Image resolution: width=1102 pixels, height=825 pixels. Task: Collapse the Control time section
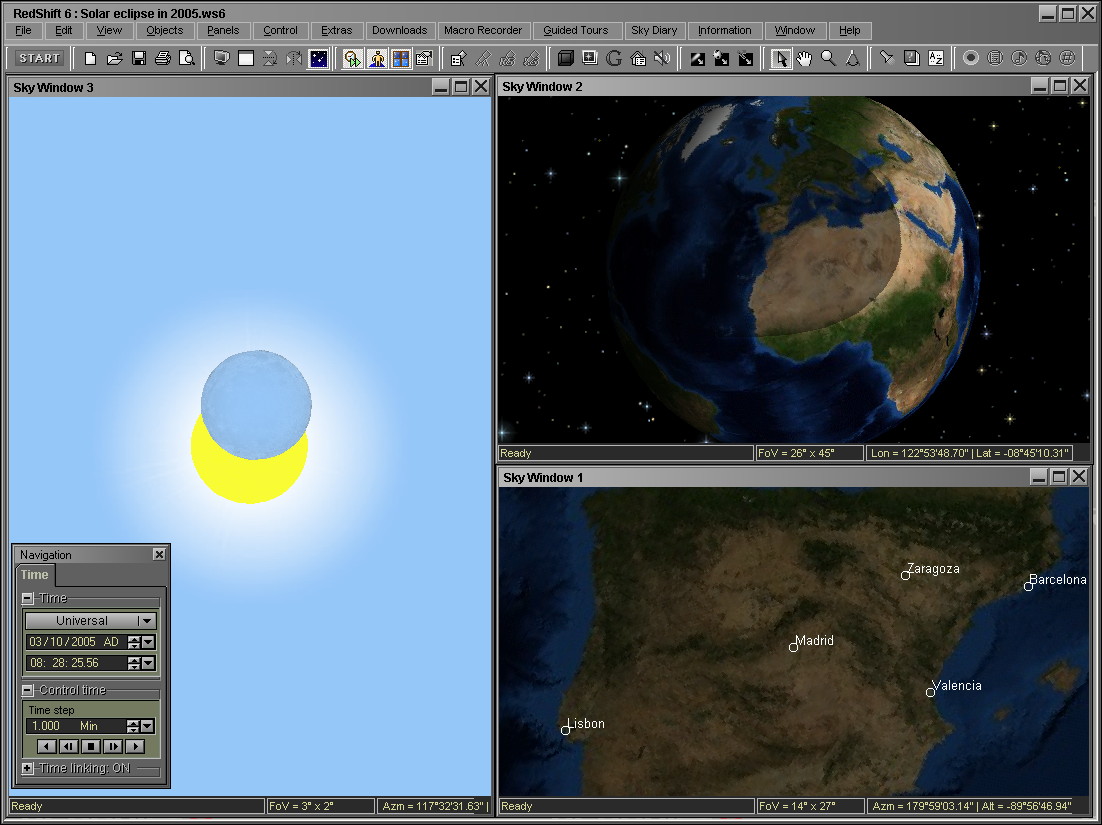(28, 690)
